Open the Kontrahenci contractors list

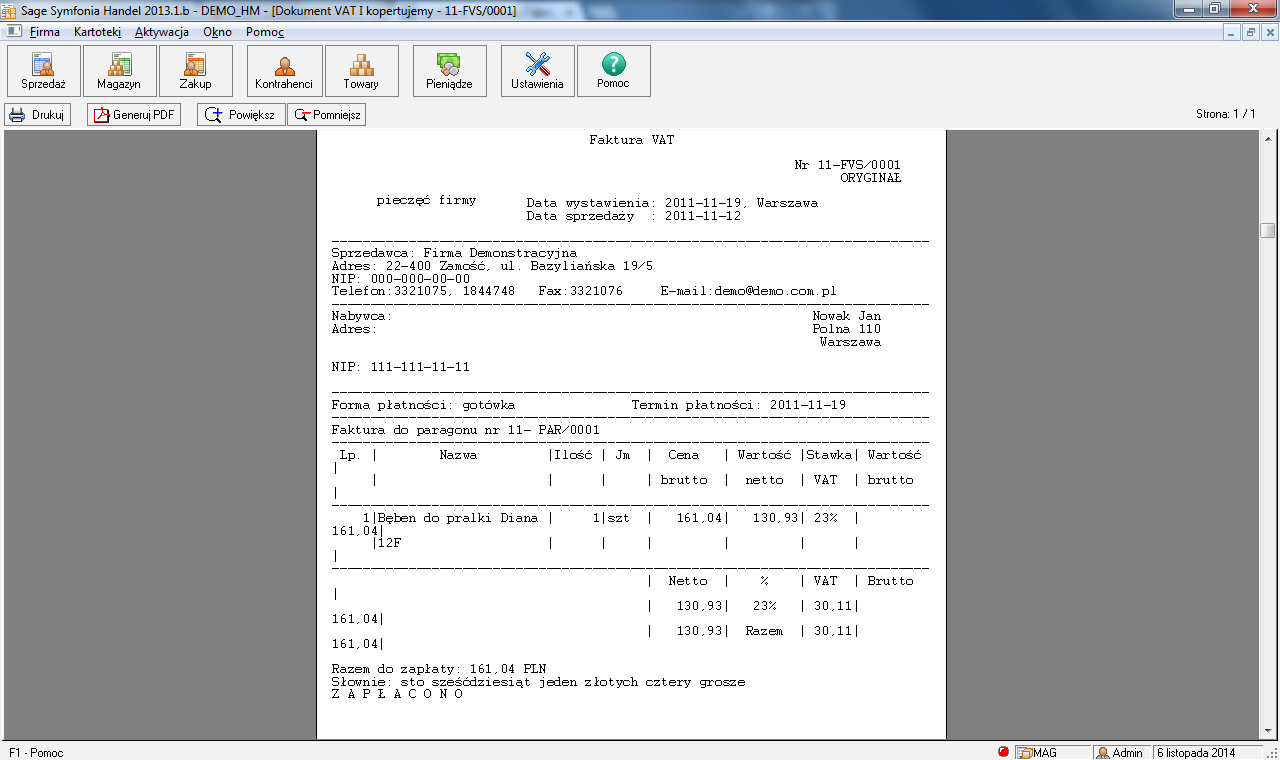tap(284, 71)
